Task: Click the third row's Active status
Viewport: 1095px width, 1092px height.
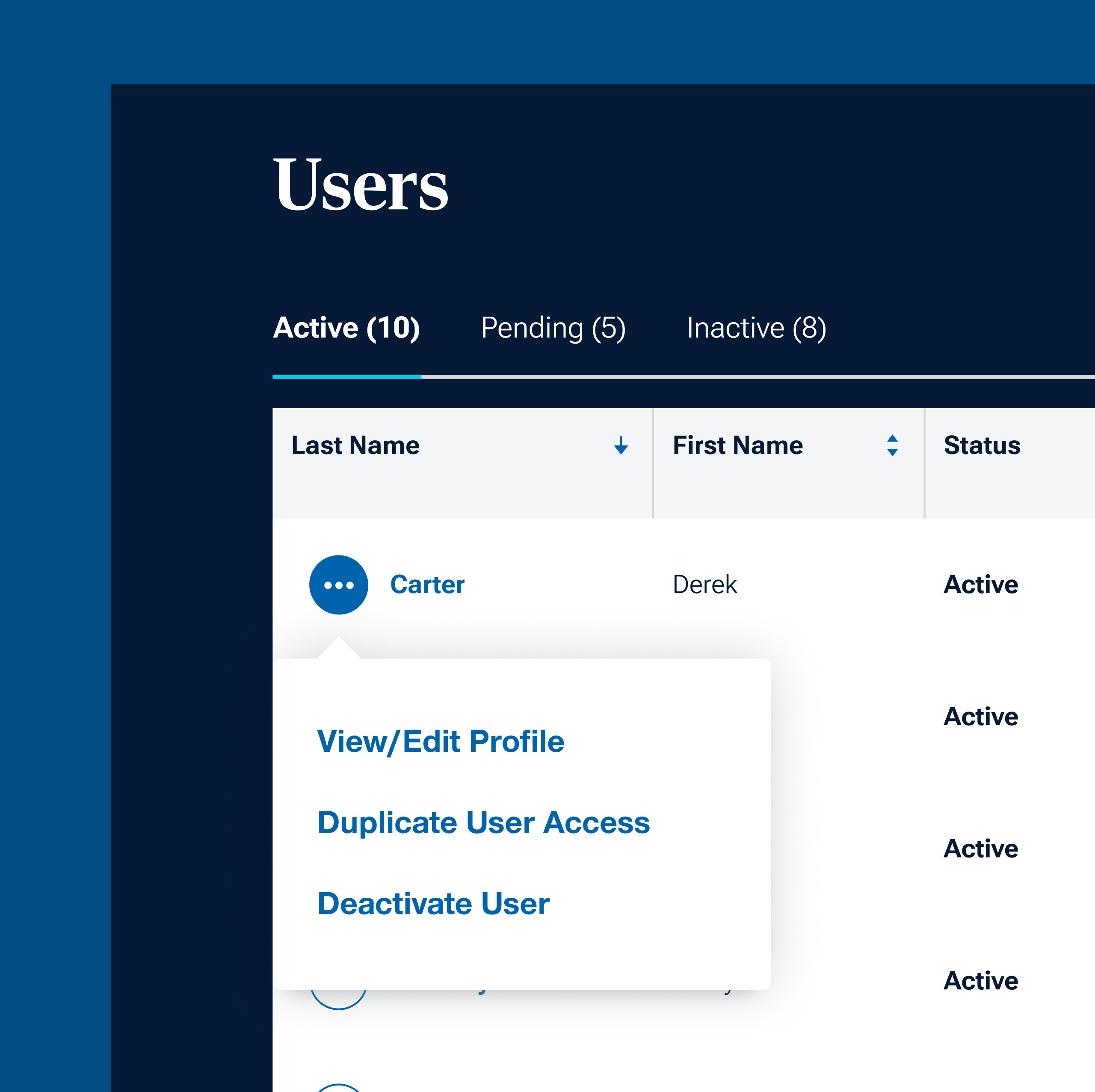Action: tap(980, 849)
